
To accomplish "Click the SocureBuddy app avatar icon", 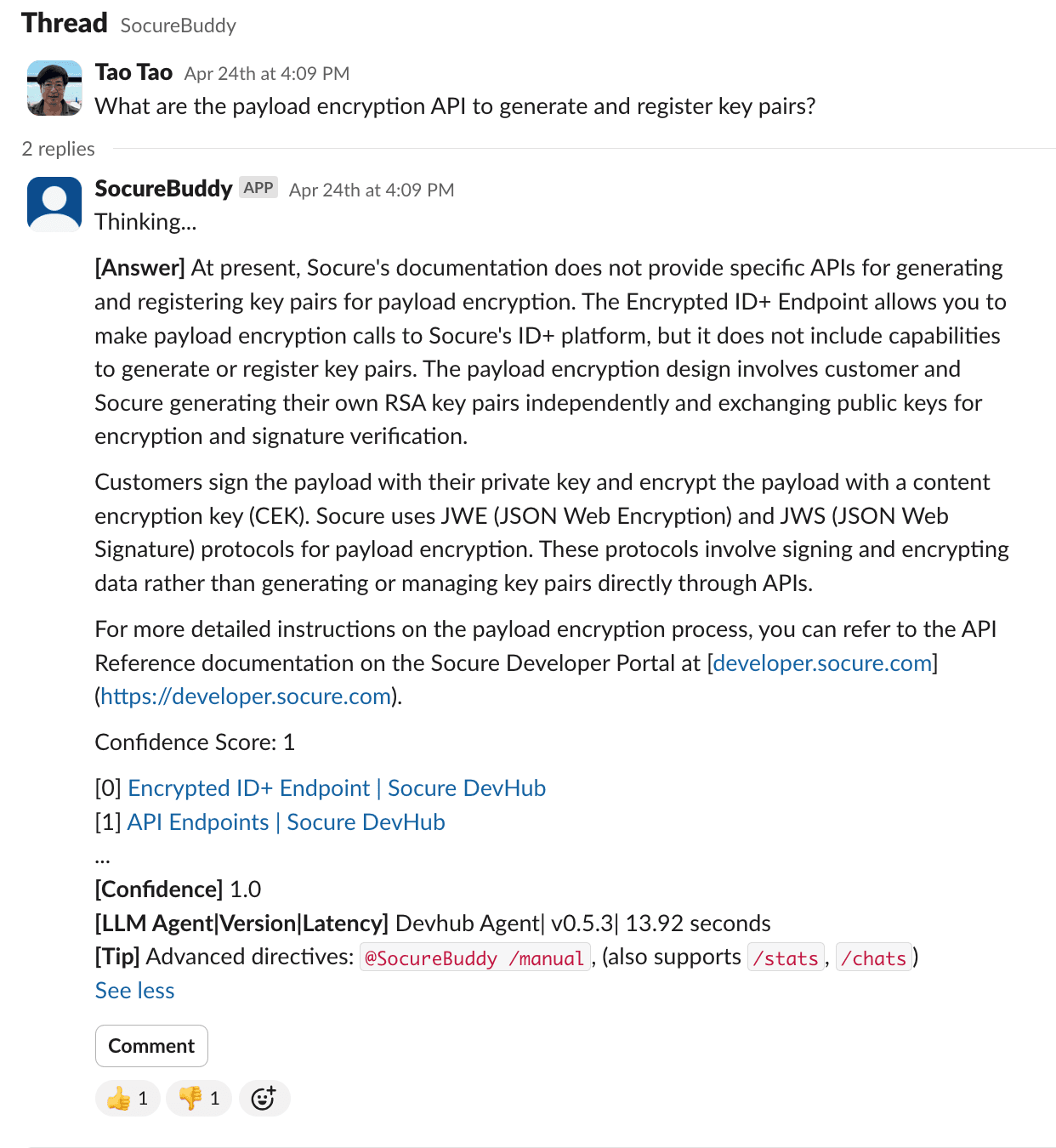I will 54,204.
